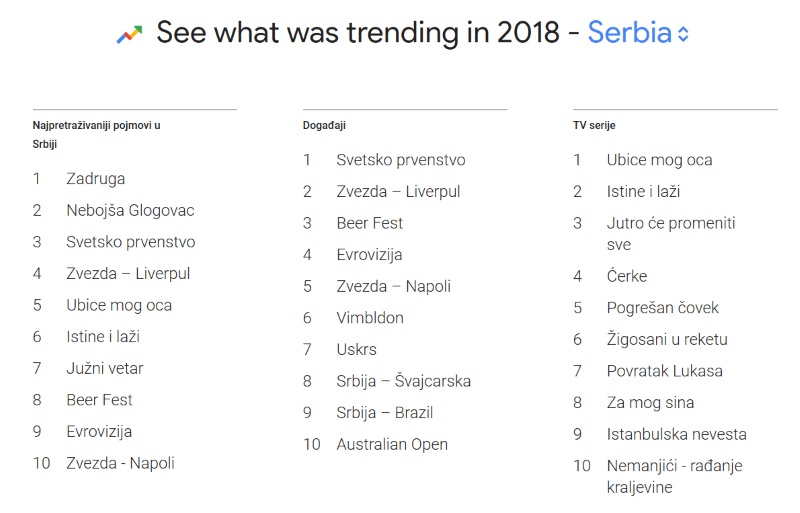Select Pogrešan čovek TV series
Image resolution: width=800 pixels, height=513 pixels.
662,307
